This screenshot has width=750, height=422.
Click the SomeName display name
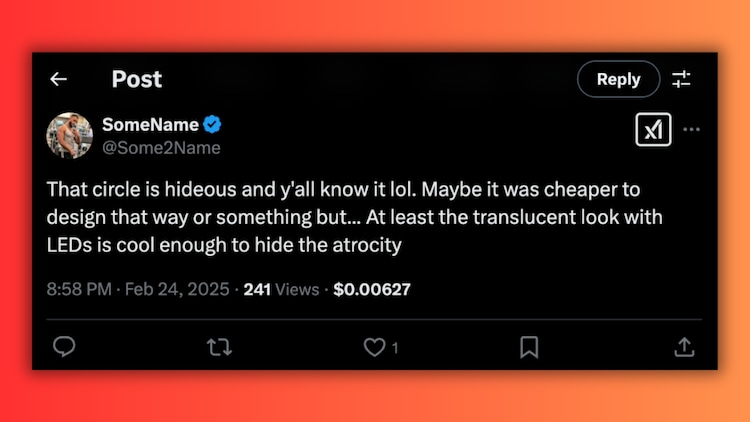tap(150, 125)
